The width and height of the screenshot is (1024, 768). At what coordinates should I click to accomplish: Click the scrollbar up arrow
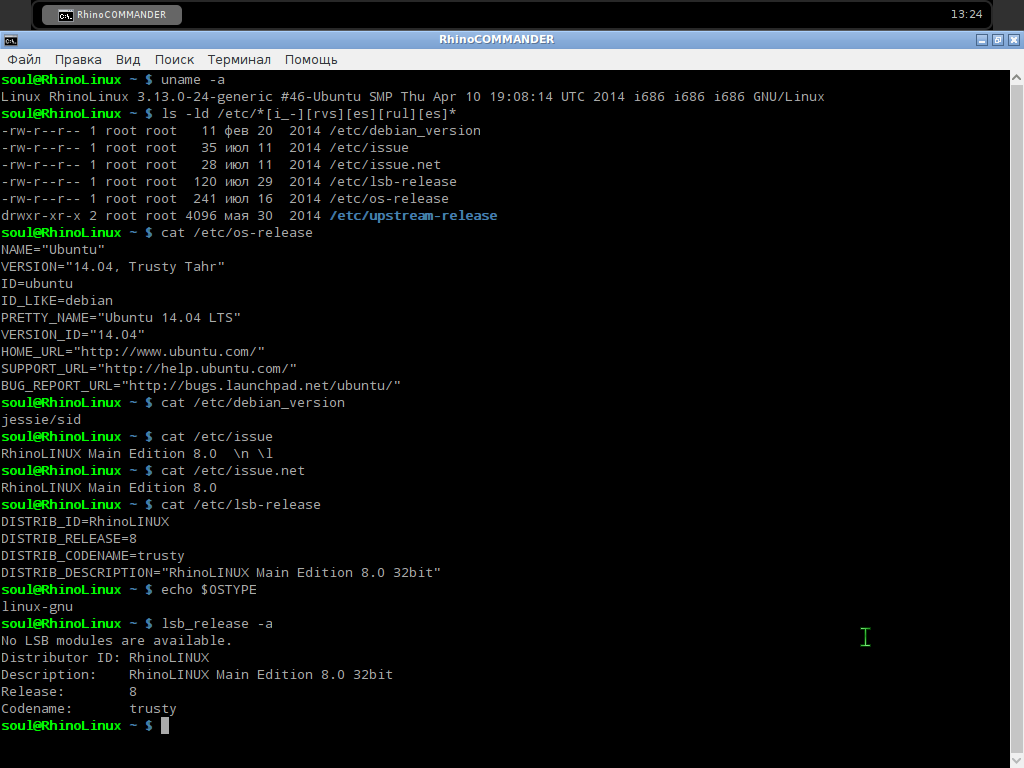[x=1017, y=77]
